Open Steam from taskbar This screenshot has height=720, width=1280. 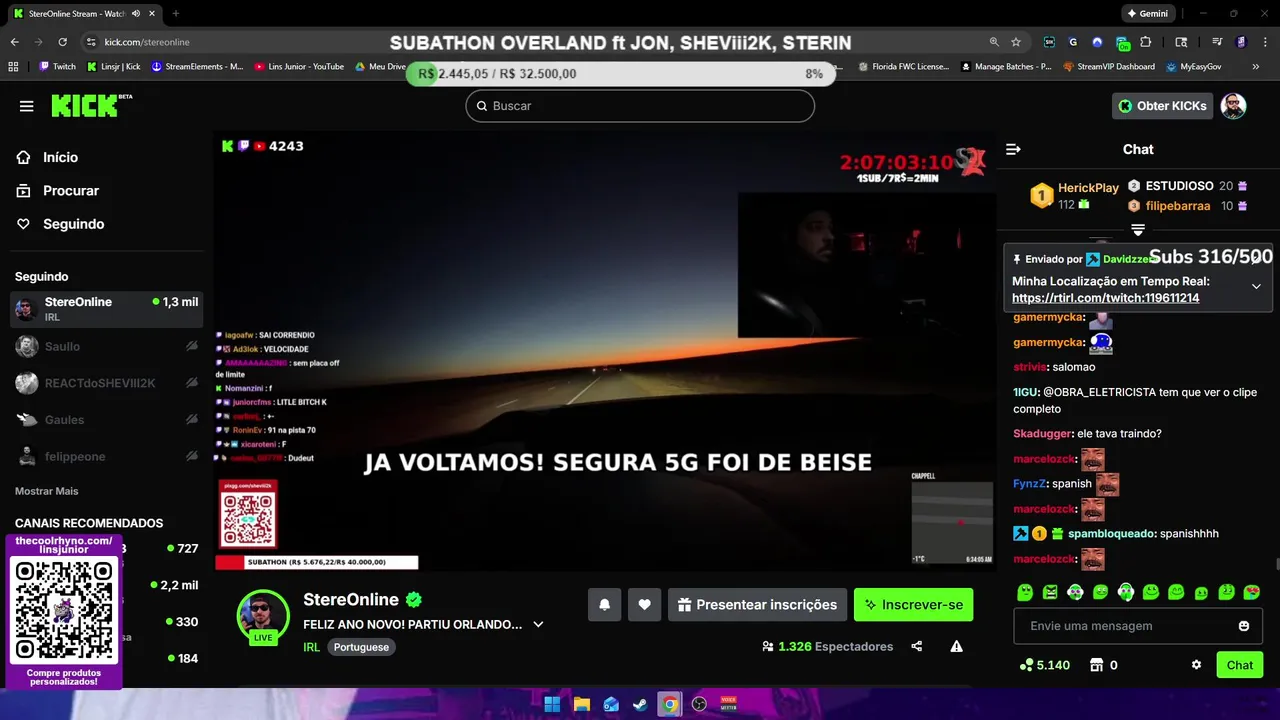pos(640,704)
